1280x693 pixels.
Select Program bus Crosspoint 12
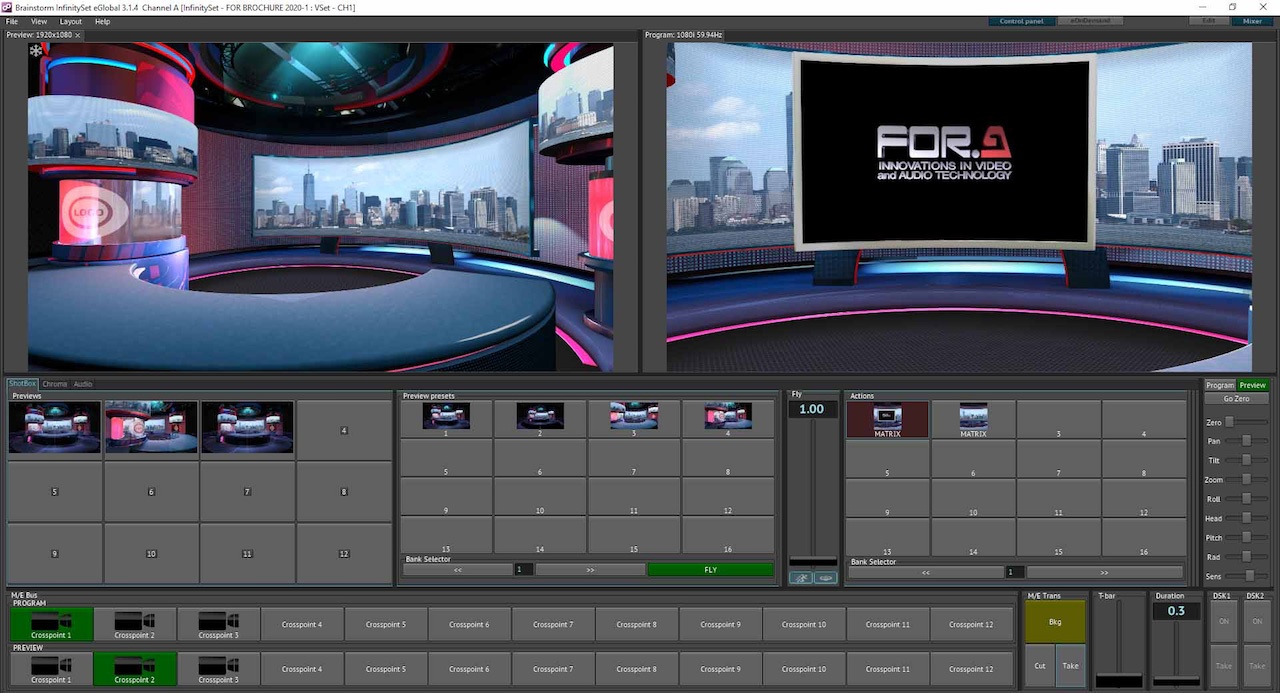971,624
